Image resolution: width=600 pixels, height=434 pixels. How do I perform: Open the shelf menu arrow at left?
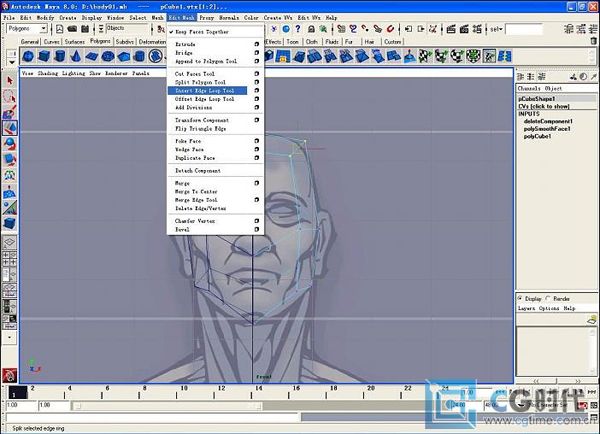tap(12, 62)
